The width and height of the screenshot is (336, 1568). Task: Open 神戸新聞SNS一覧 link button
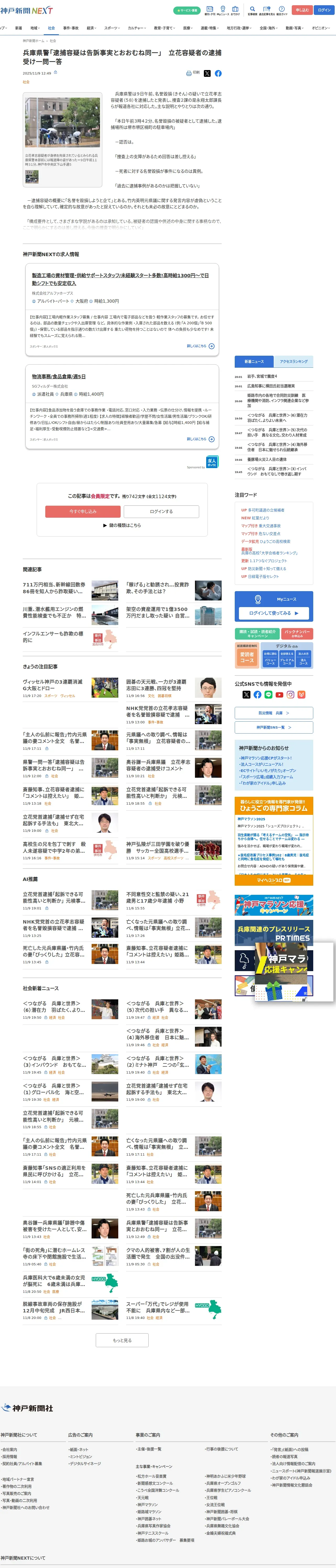[274, 727]
